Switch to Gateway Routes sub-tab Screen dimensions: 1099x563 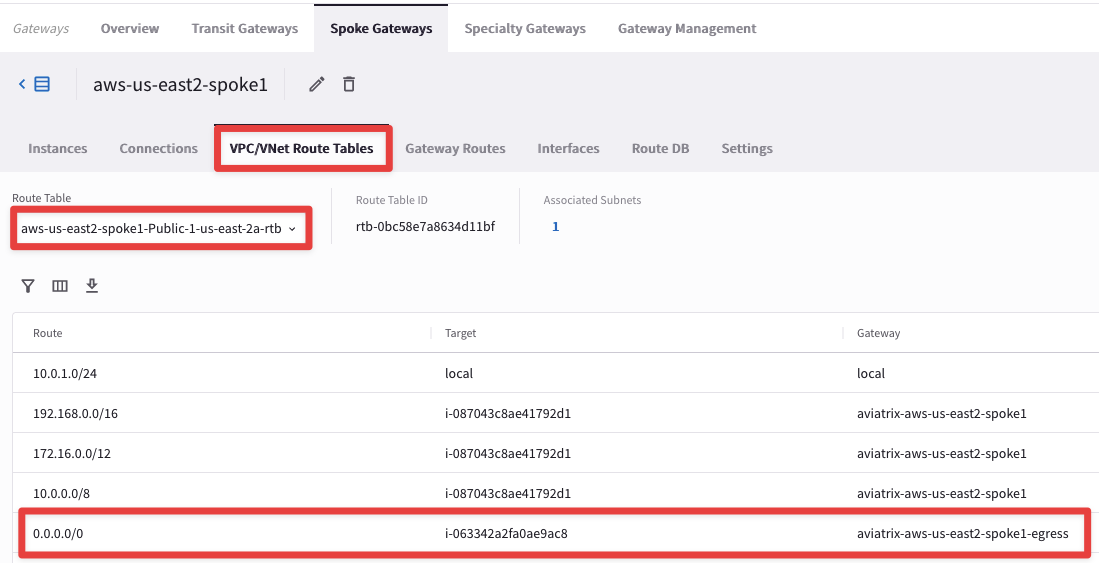(455, 149)
